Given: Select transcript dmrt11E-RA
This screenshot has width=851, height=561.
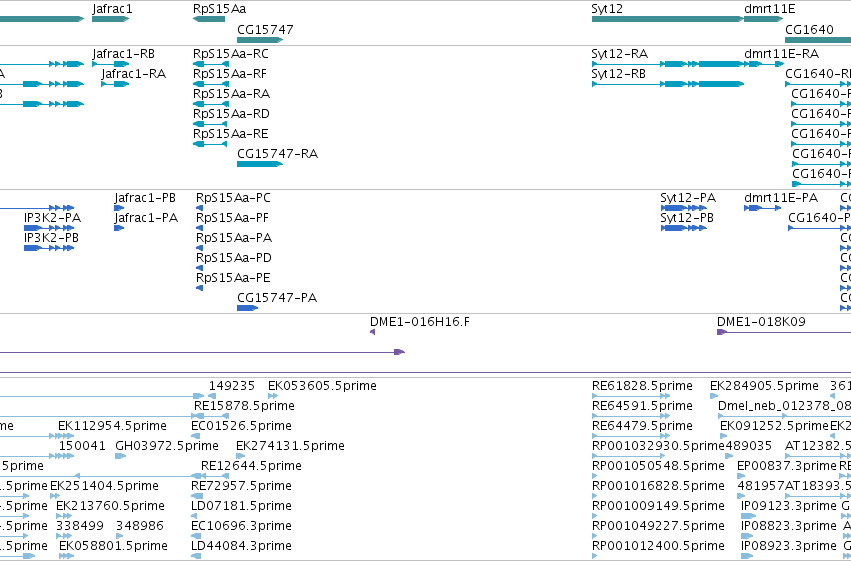Looking at the screenshot, I should (x=764, y=64).
